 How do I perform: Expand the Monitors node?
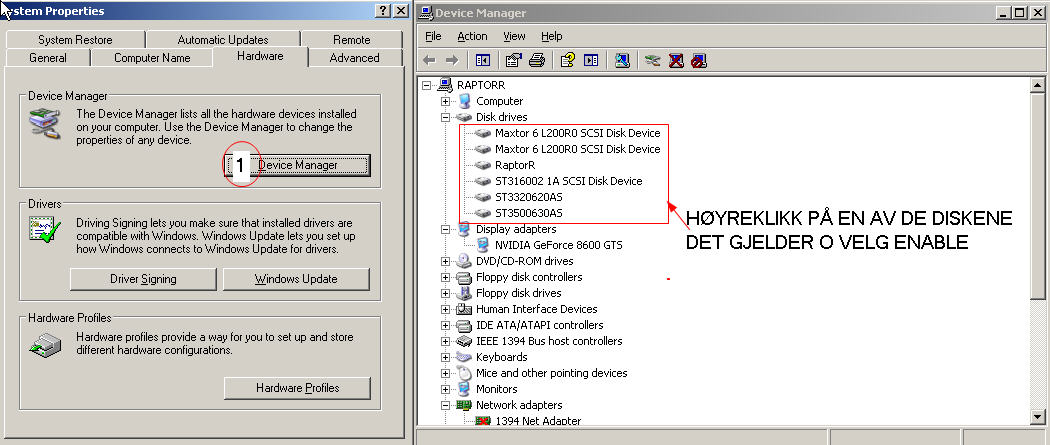coord(445,389)
